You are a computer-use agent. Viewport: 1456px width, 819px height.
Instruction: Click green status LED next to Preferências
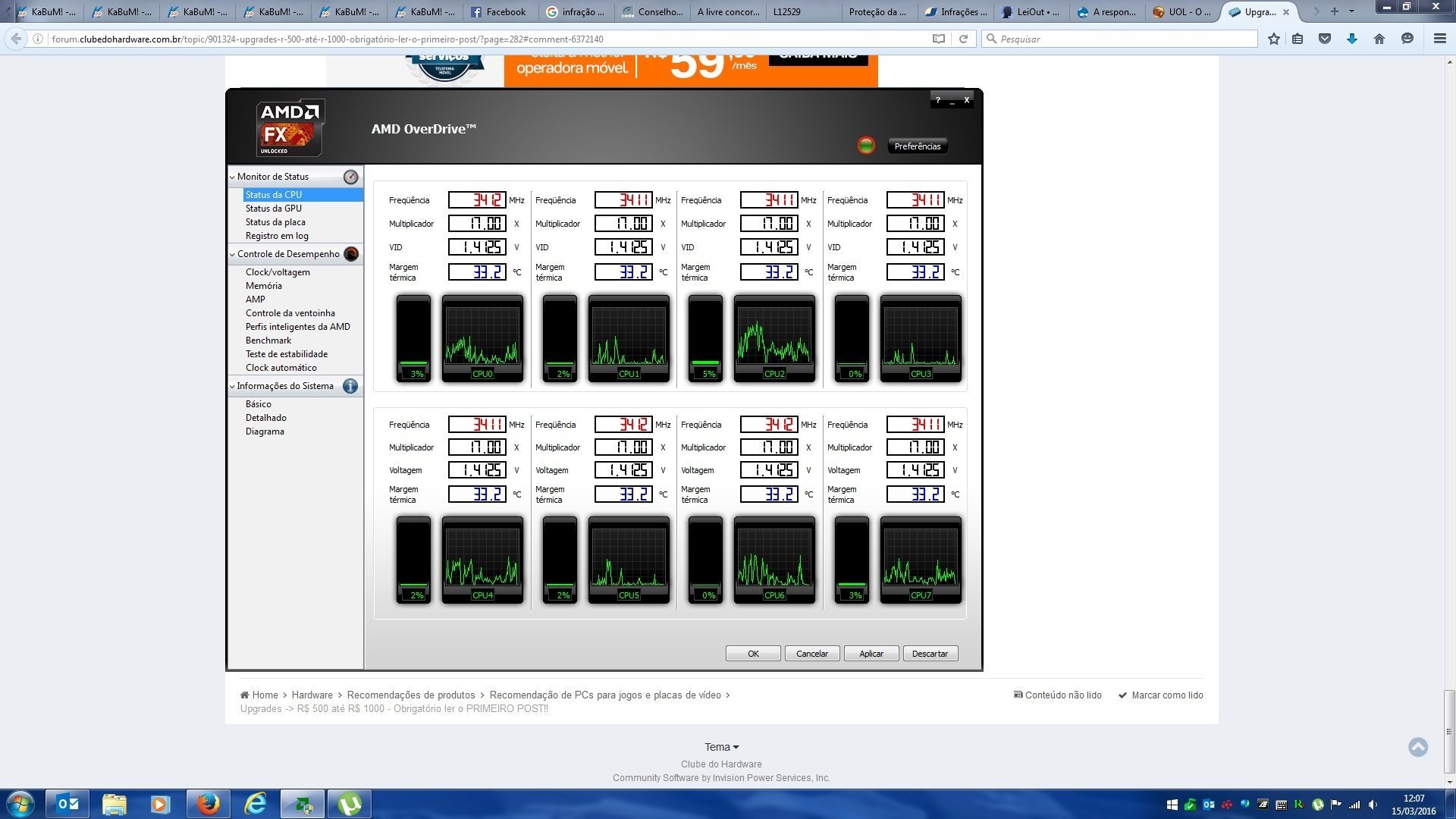click(866, 146)
